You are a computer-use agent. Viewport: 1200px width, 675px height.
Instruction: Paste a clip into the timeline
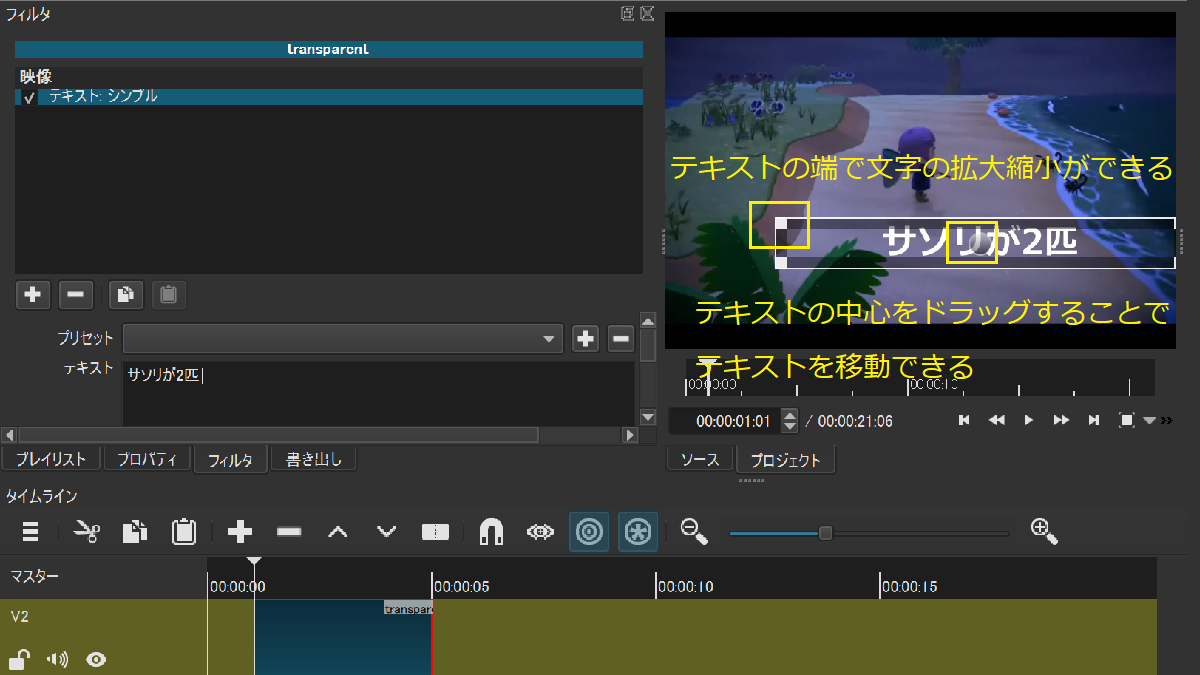pyautogui.click(x=183, y=532)
